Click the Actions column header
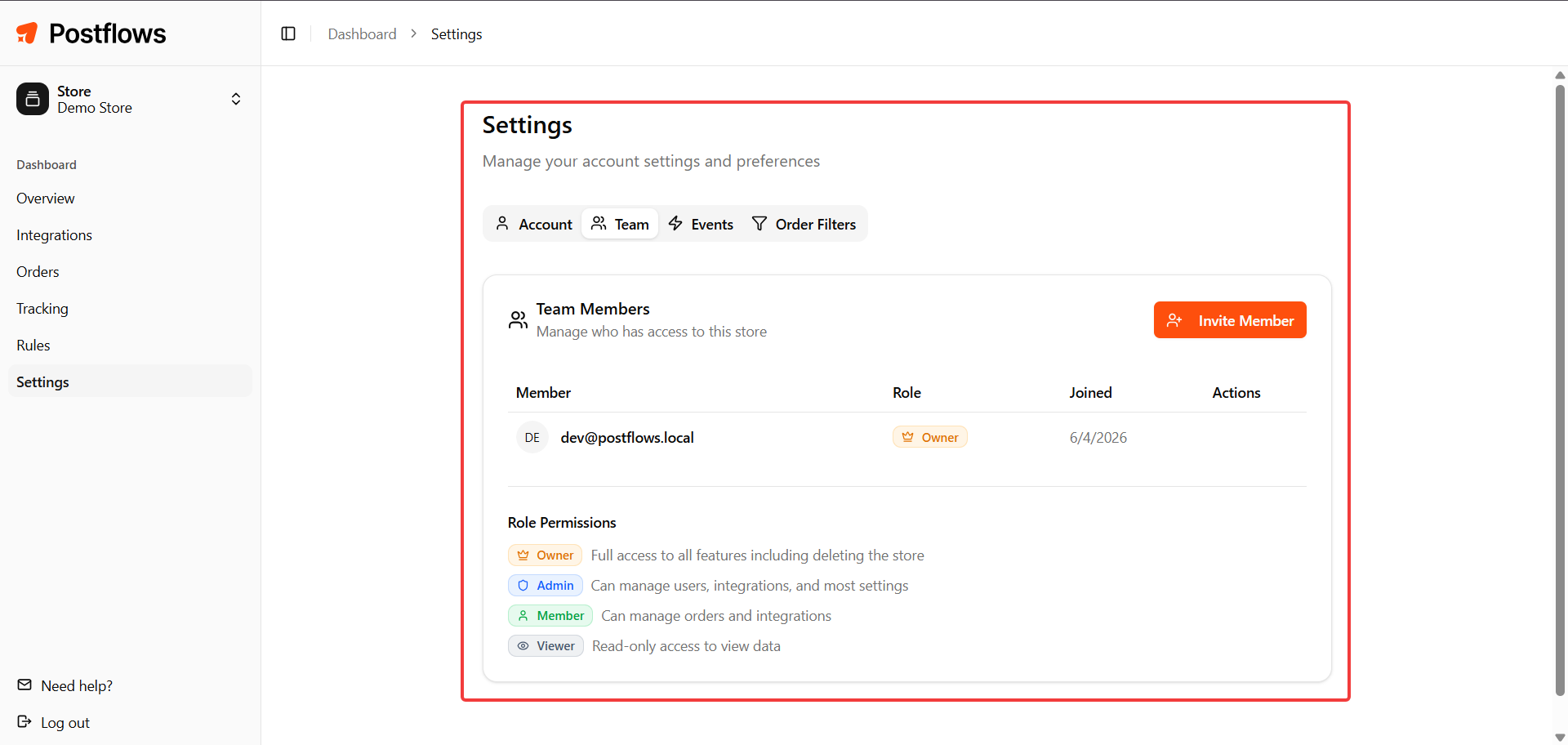This screenshot has height=745, width=1568. (1236, 393)
